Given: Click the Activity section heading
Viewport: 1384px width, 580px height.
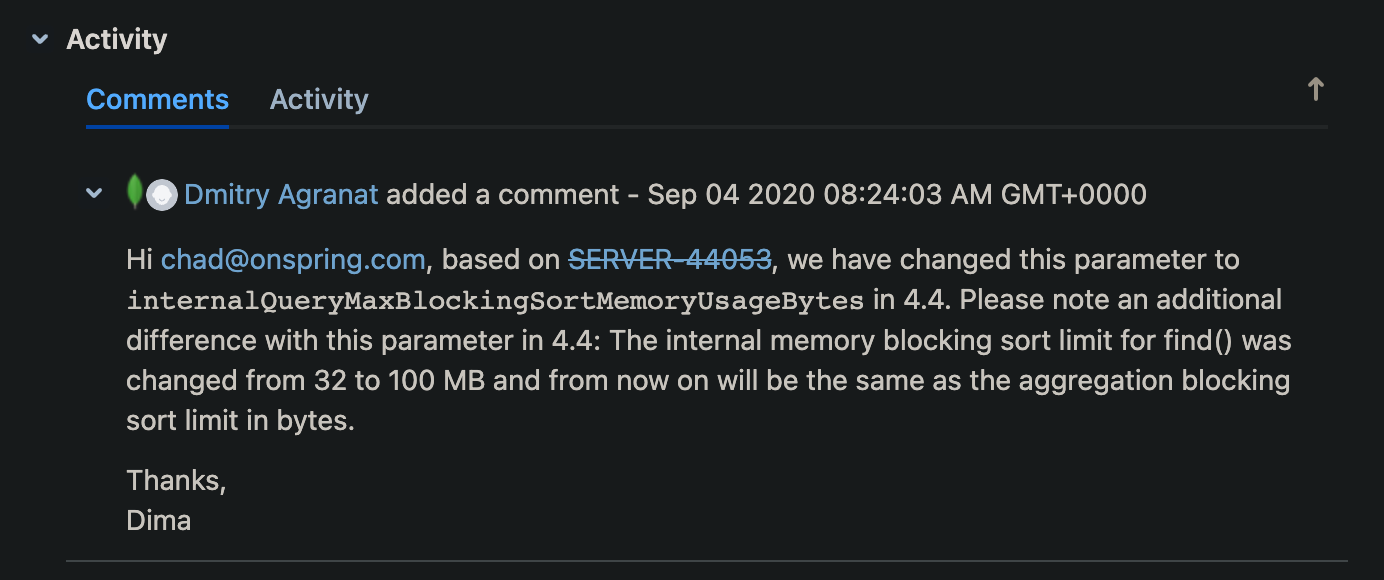Looking at the screenshot, I should 117,40.
